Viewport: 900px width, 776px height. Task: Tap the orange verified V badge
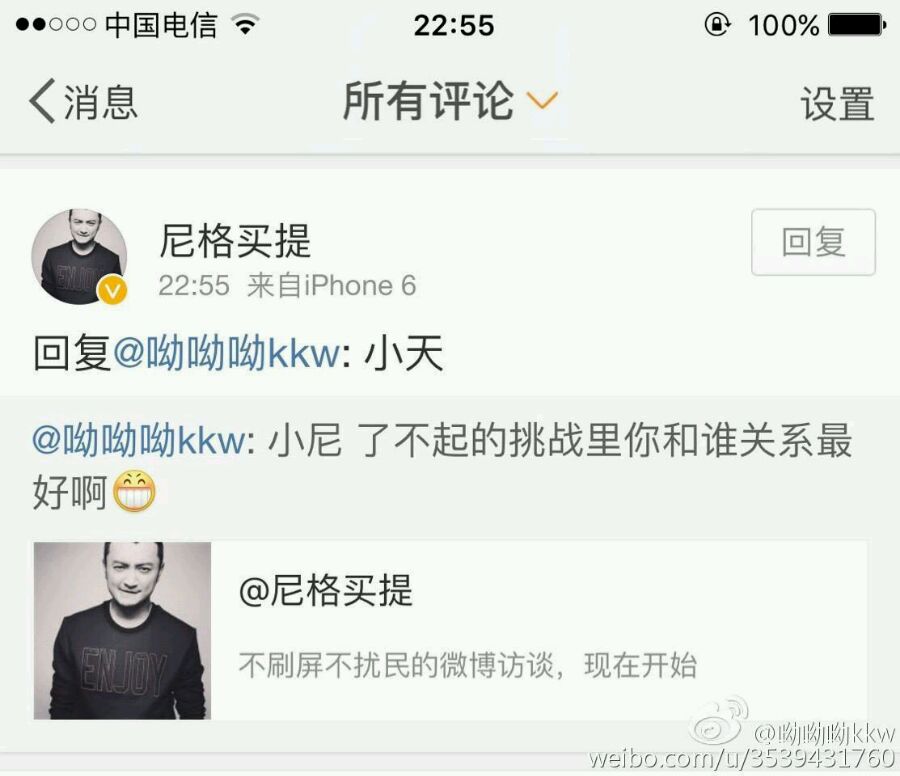(112, 290)
